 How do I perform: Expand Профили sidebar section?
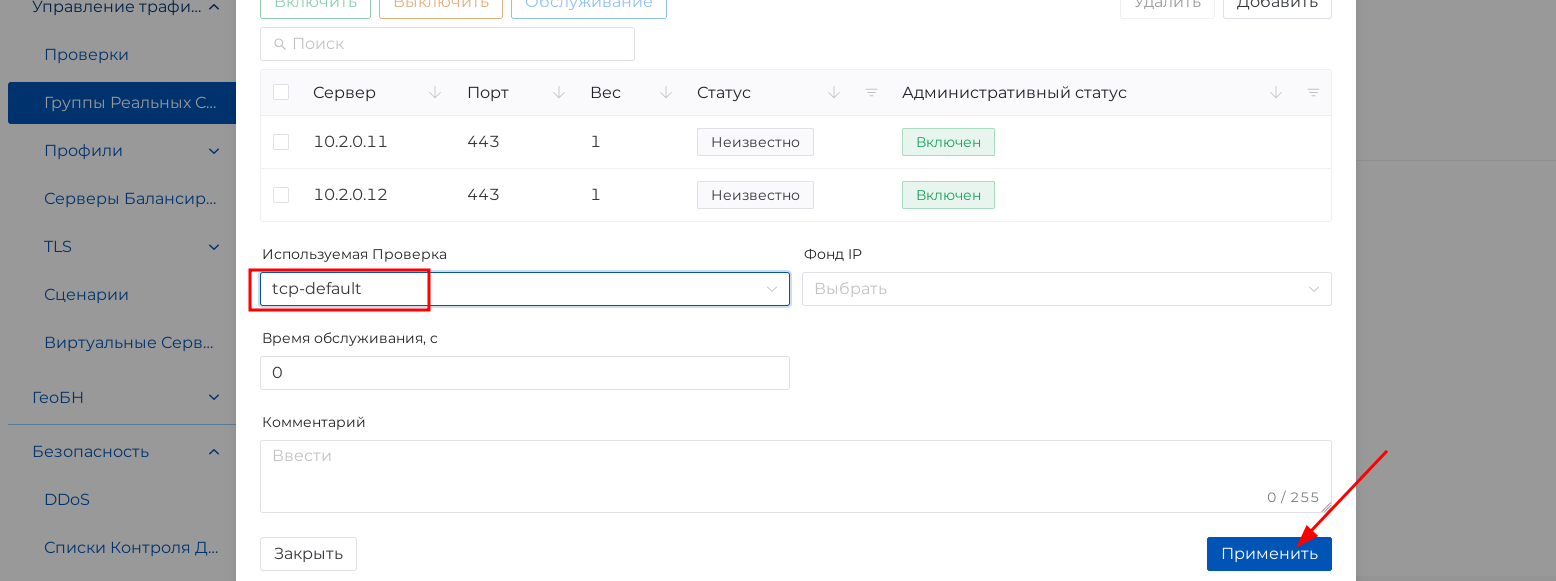coord(213,151)
